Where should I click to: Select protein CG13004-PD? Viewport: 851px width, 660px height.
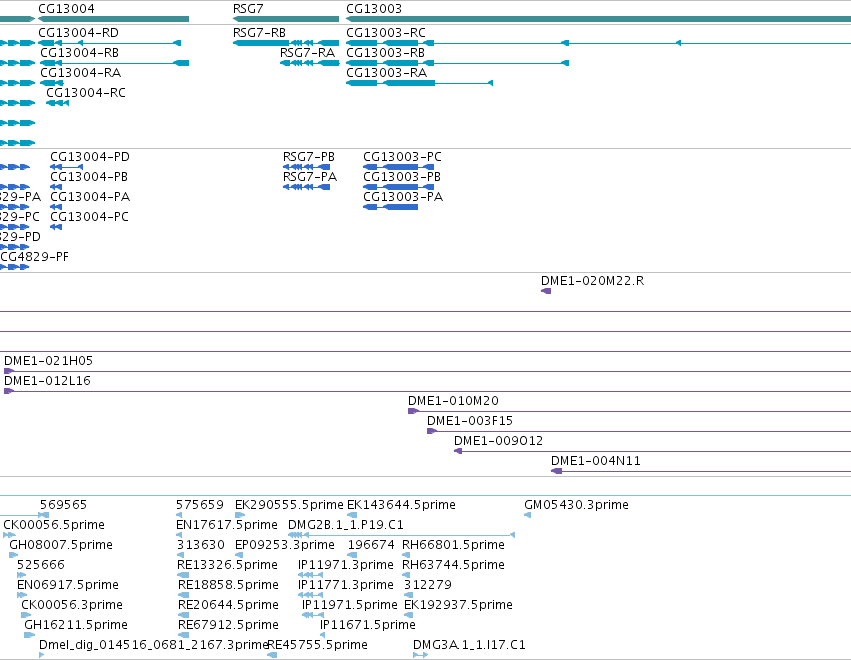coord(90,157)
